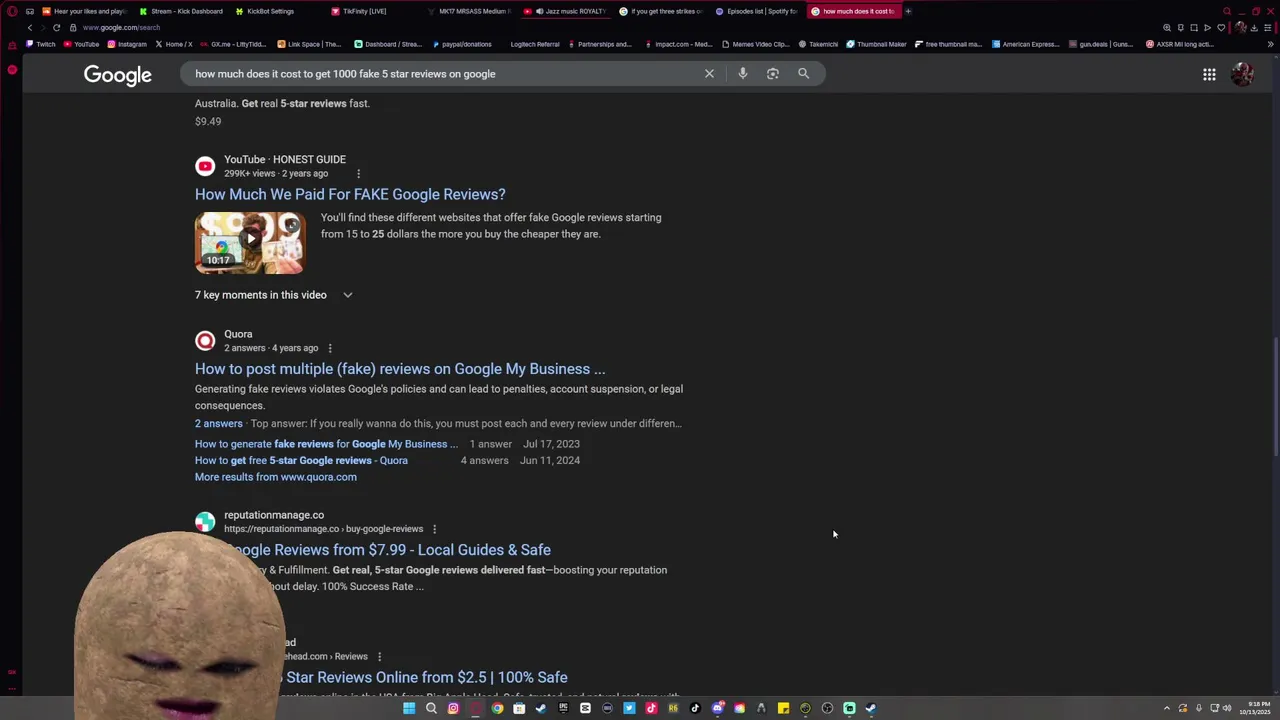Open a new browser tab with plus button

click(908, 11)
